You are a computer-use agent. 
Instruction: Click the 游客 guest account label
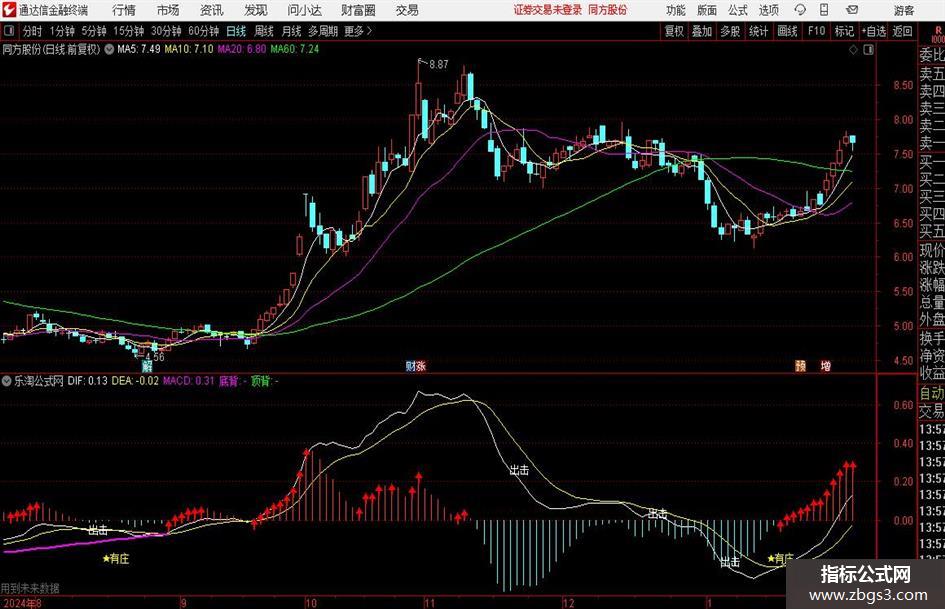point(904,10)
